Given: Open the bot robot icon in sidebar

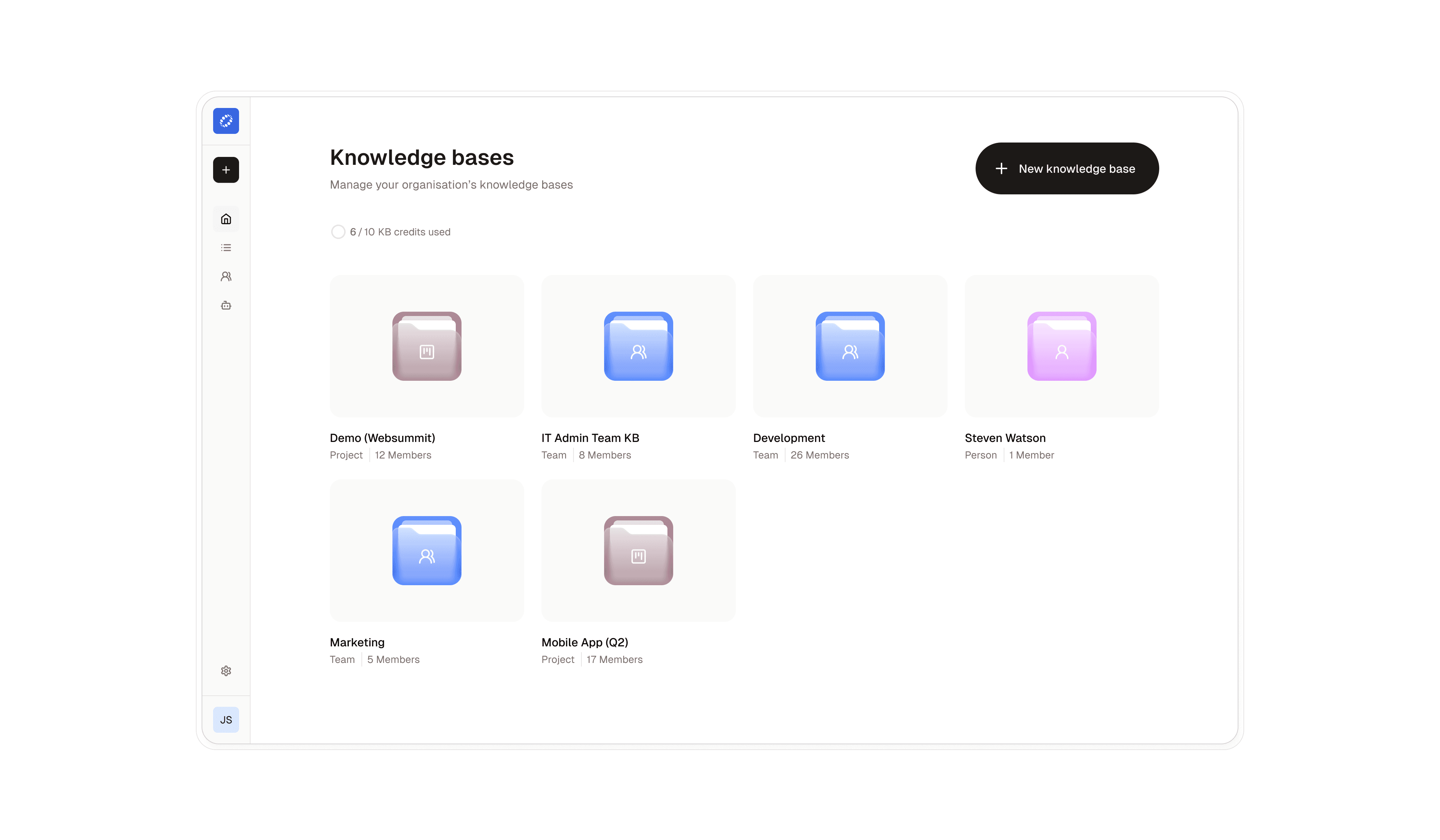Looking at the screenshot, I should point(226,305).
